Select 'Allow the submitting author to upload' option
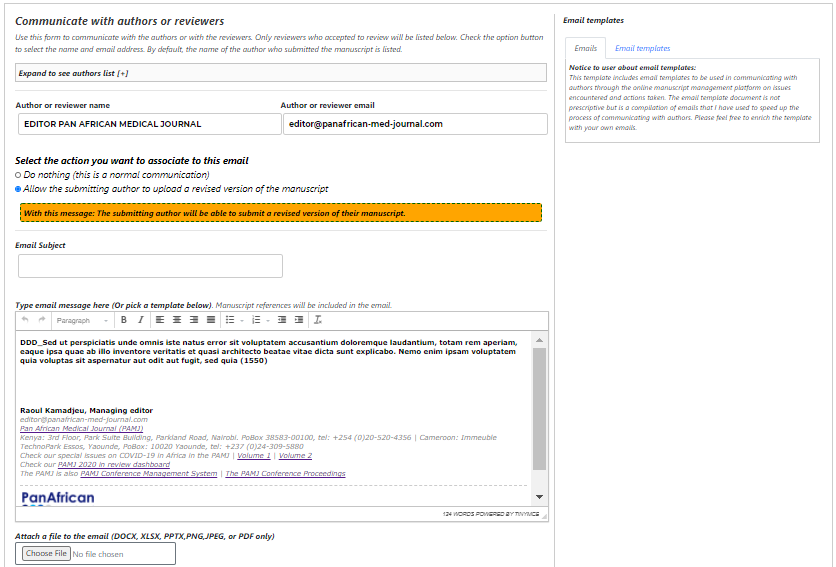The image size is (836, 567). click(x=18, y=189)
